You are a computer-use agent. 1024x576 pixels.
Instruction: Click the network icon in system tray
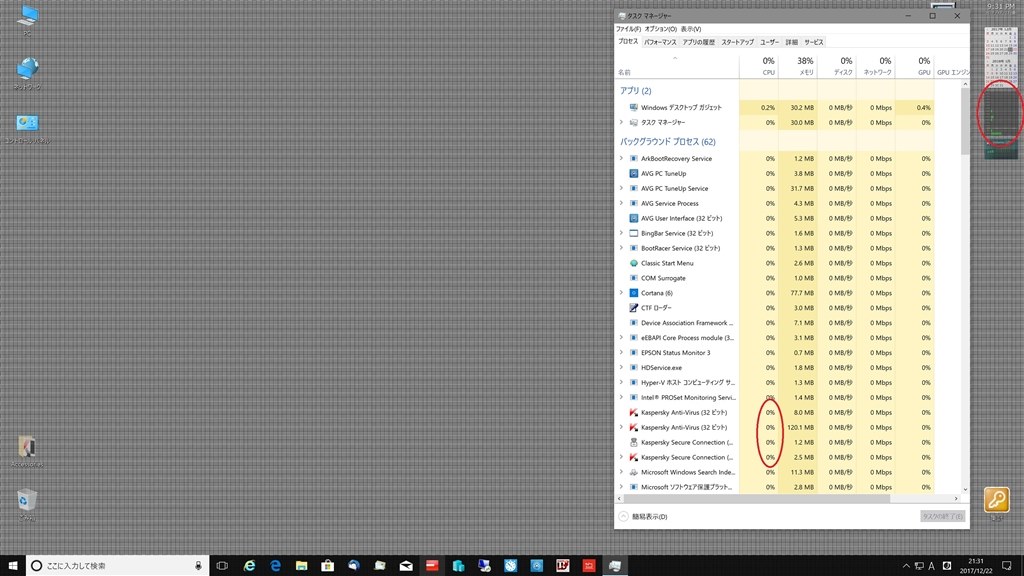point(919,566)
